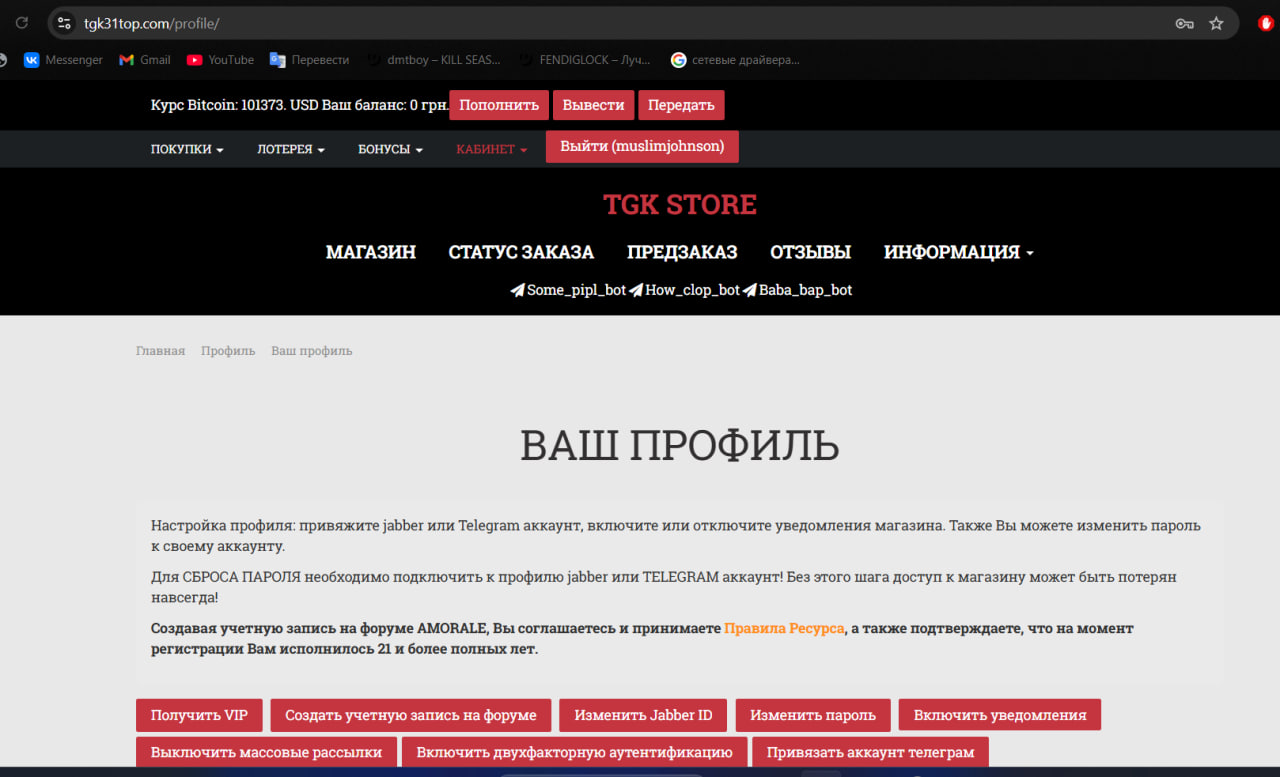Click the Привязать аккаунт телеграм button
The width and height of the screenshot is (1280, 777).
(870, 752)
